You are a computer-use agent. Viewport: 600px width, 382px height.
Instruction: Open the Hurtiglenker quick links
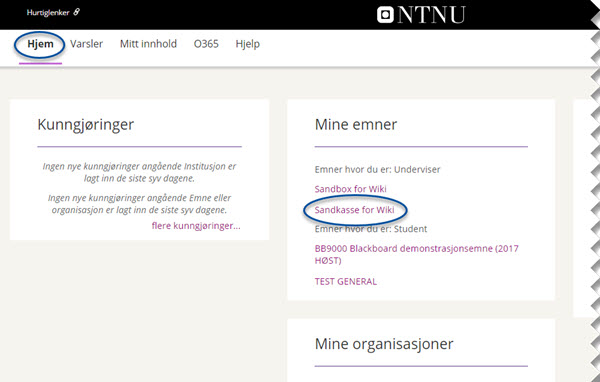pos(53,12)
